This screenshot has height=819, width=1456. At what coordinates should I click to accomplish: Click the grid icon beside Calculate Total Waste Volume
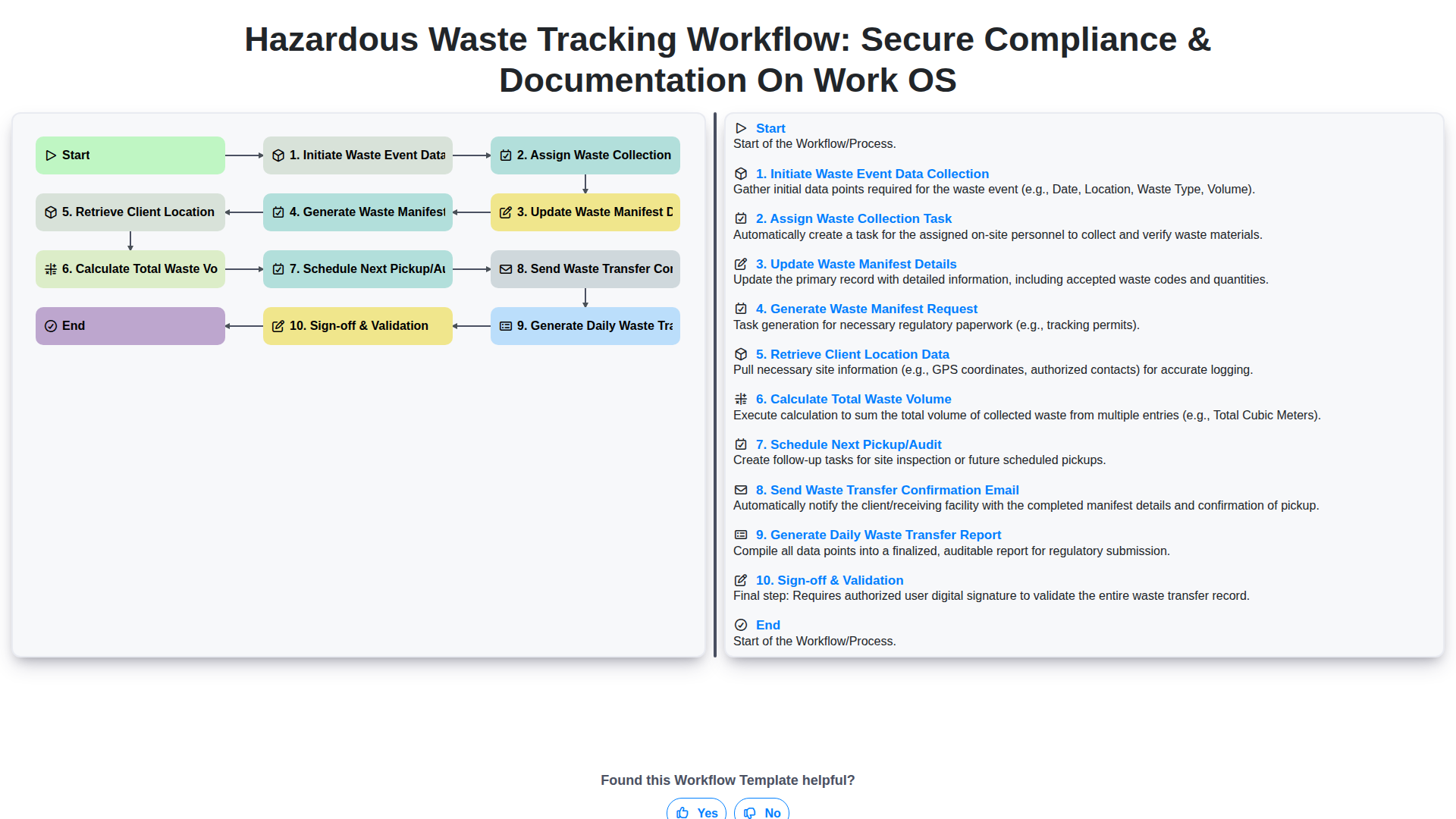[741, 399]
